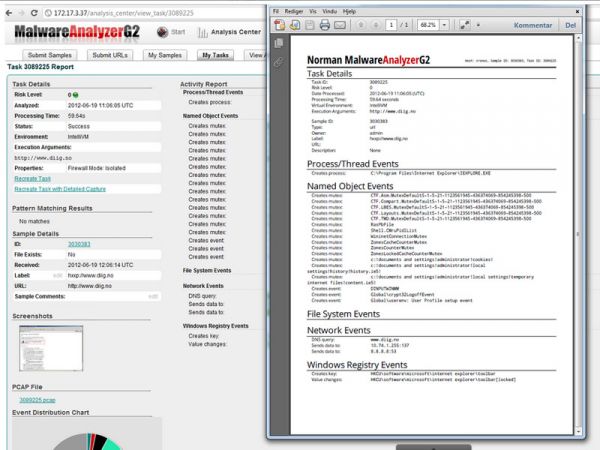Viewport: 600px width, 450px height.
Task: Edit the sample label using edit link
Action: point(57,276)
